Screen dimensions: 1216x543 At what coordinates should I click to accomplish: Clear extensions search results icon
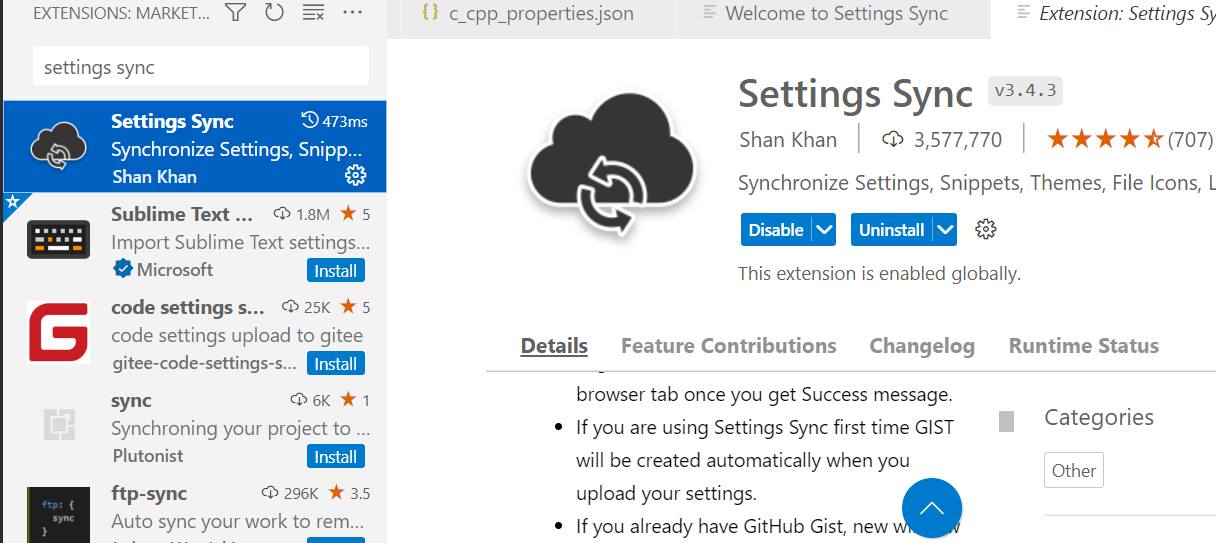[313, 13]
